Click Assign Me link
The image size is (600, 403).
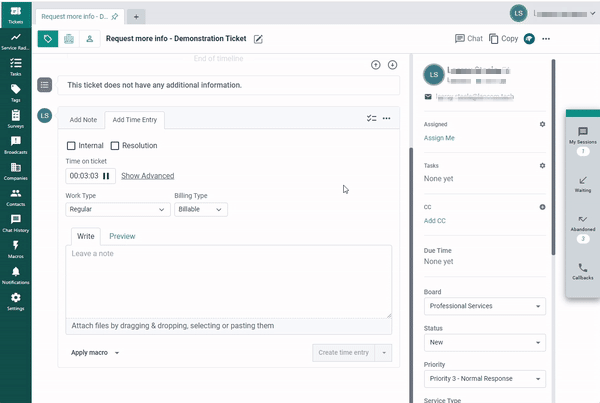click(439, 138)
